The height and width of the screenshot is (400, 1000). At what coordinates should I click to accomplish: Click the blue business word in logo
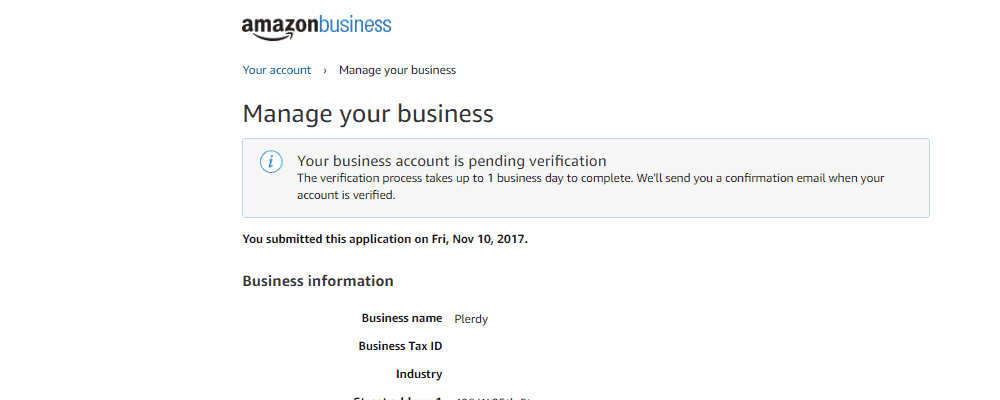coord(355,26)
